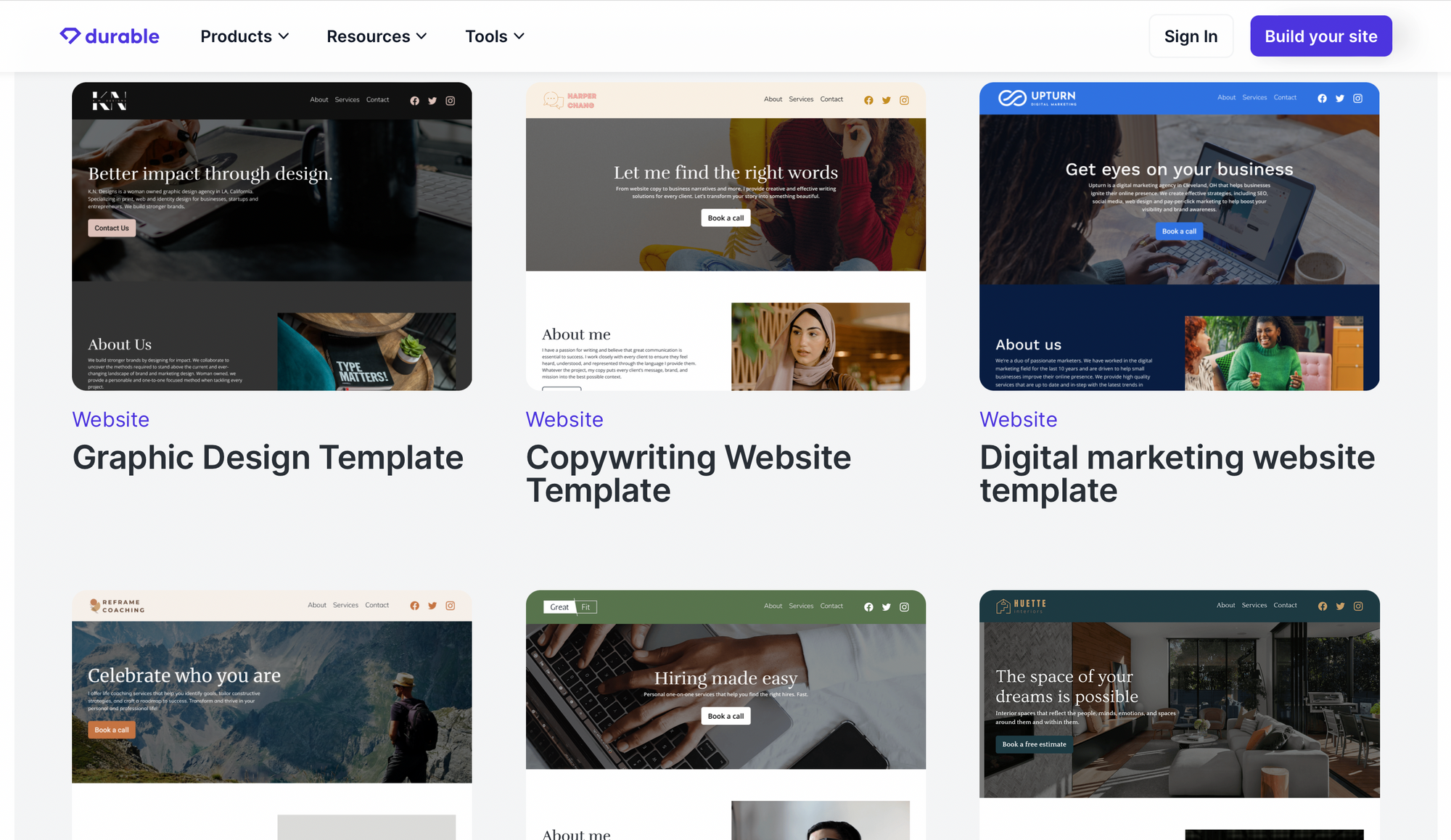This screenshot has height=840, width=1451.
Task: Click About menu in KN template preview
Action: point(318,100)
